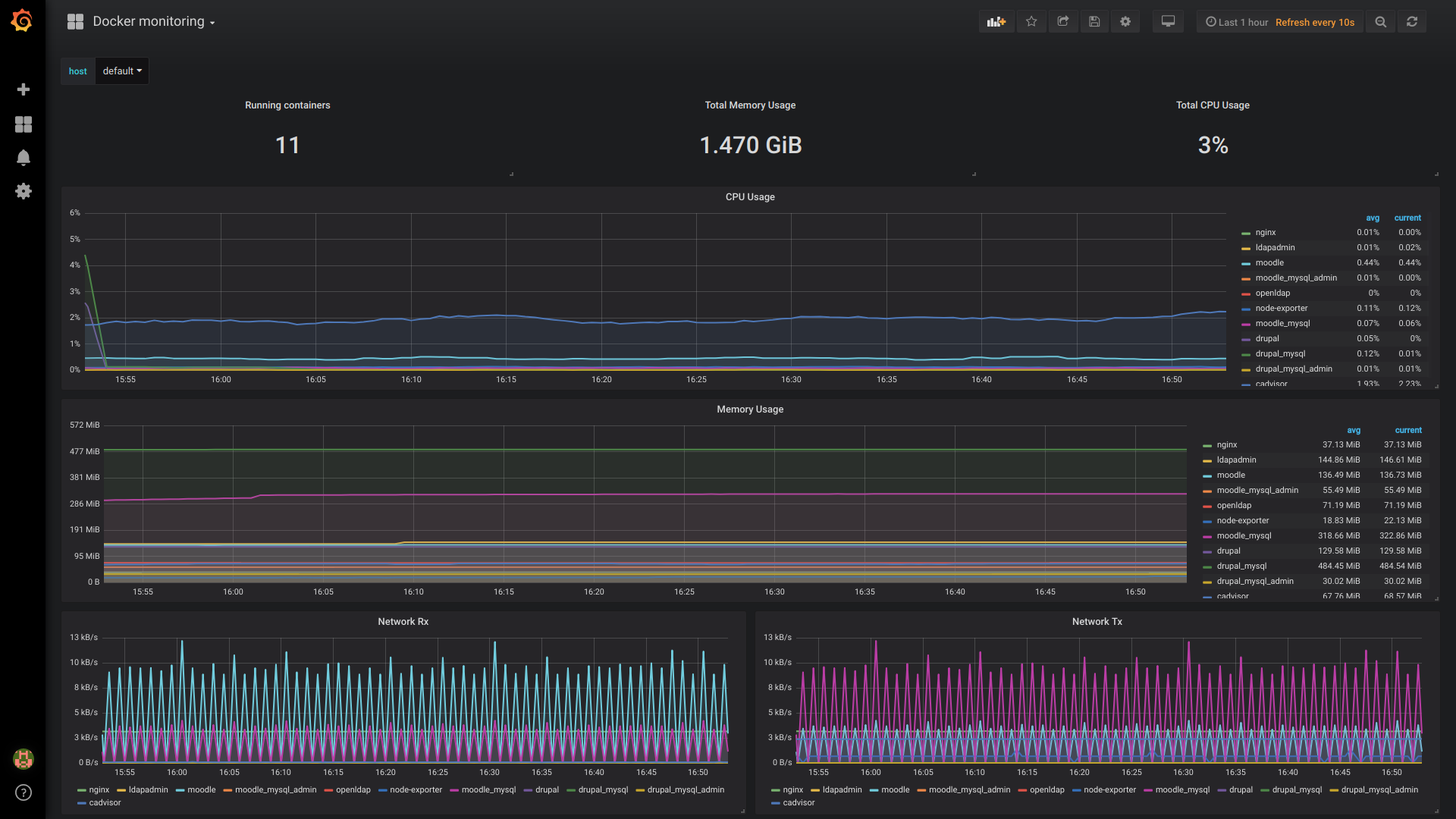Open the Network Tx panel title menu
This screenshot has height=819, width=1456.
[1097, 622]
